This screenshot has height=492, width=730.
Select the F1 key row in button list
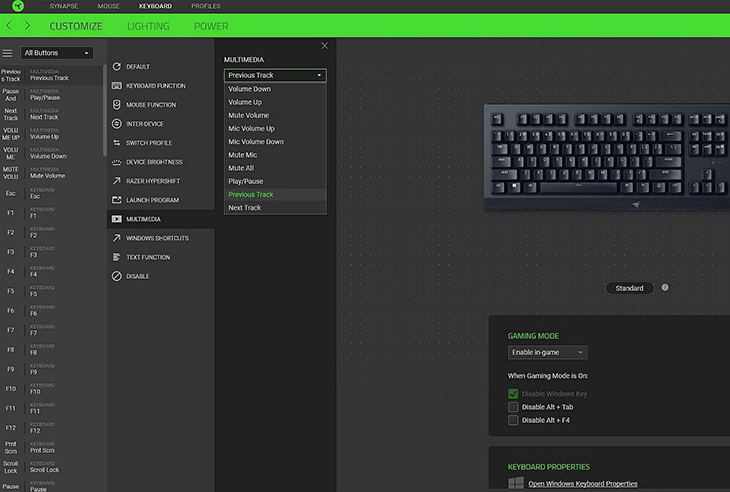click(x=51, y=213)
